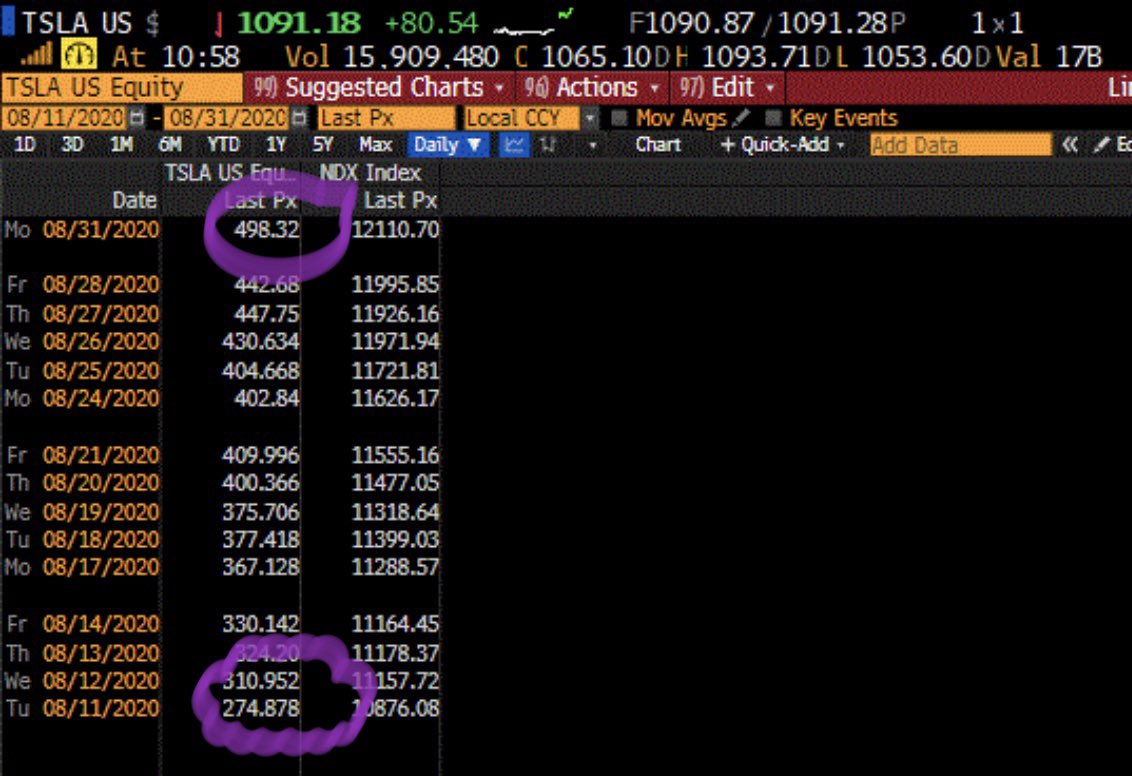Click NDX value 11721.81
1132x776 pixels.
click(x=395, y=370)
